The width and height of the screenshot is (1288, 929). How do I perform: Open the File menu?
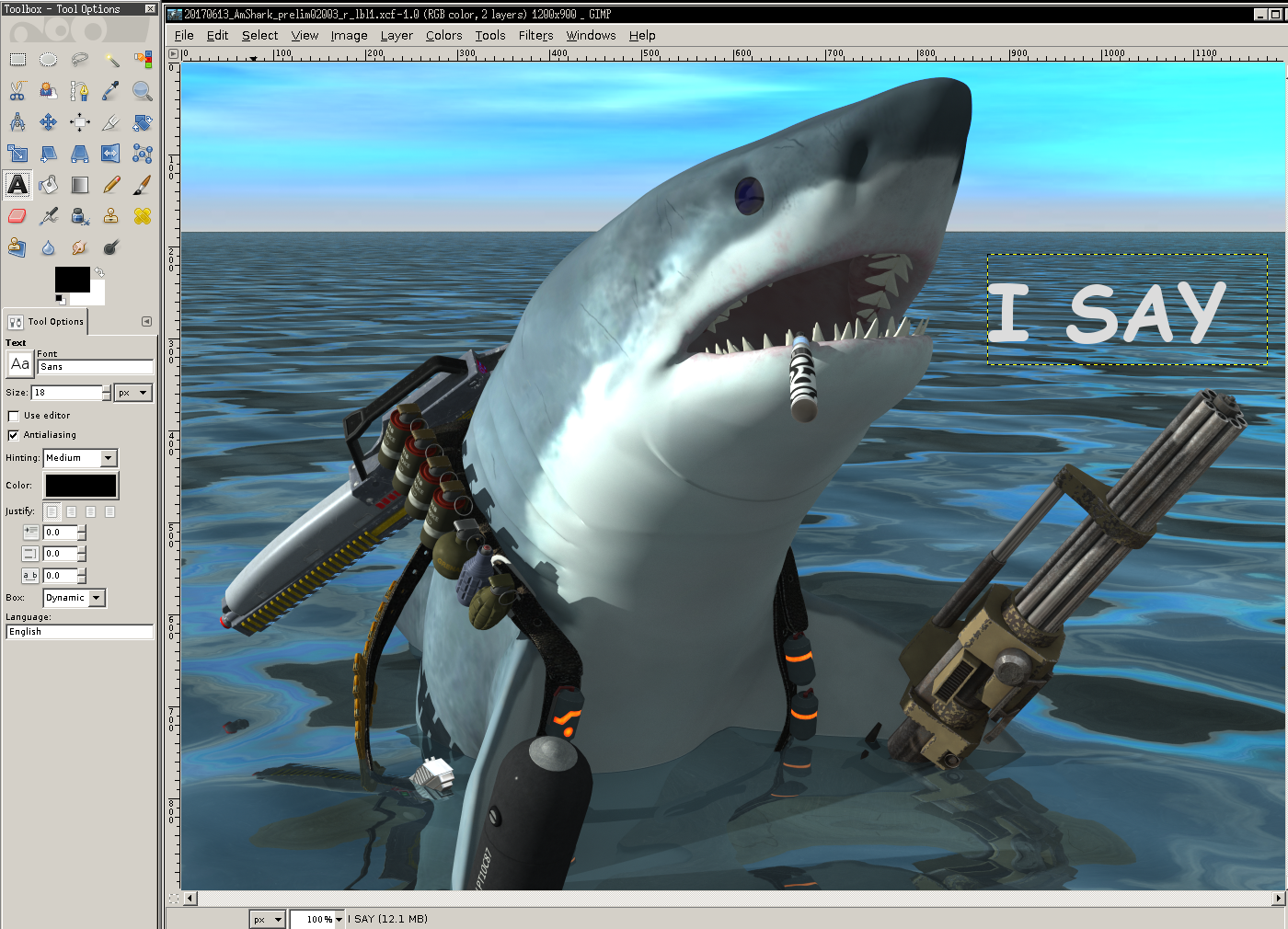pyautogui.click(x=184, y=35)
